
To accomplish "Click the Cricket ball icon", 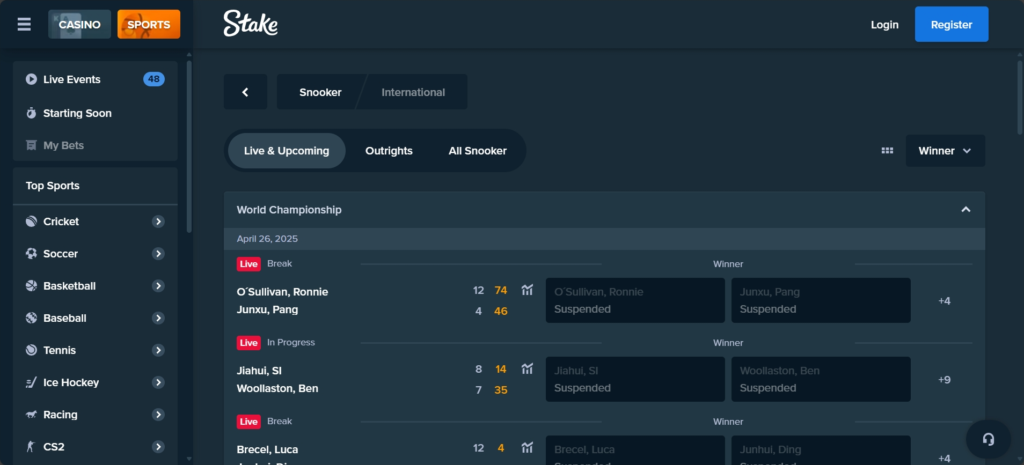I will (31, 221).
